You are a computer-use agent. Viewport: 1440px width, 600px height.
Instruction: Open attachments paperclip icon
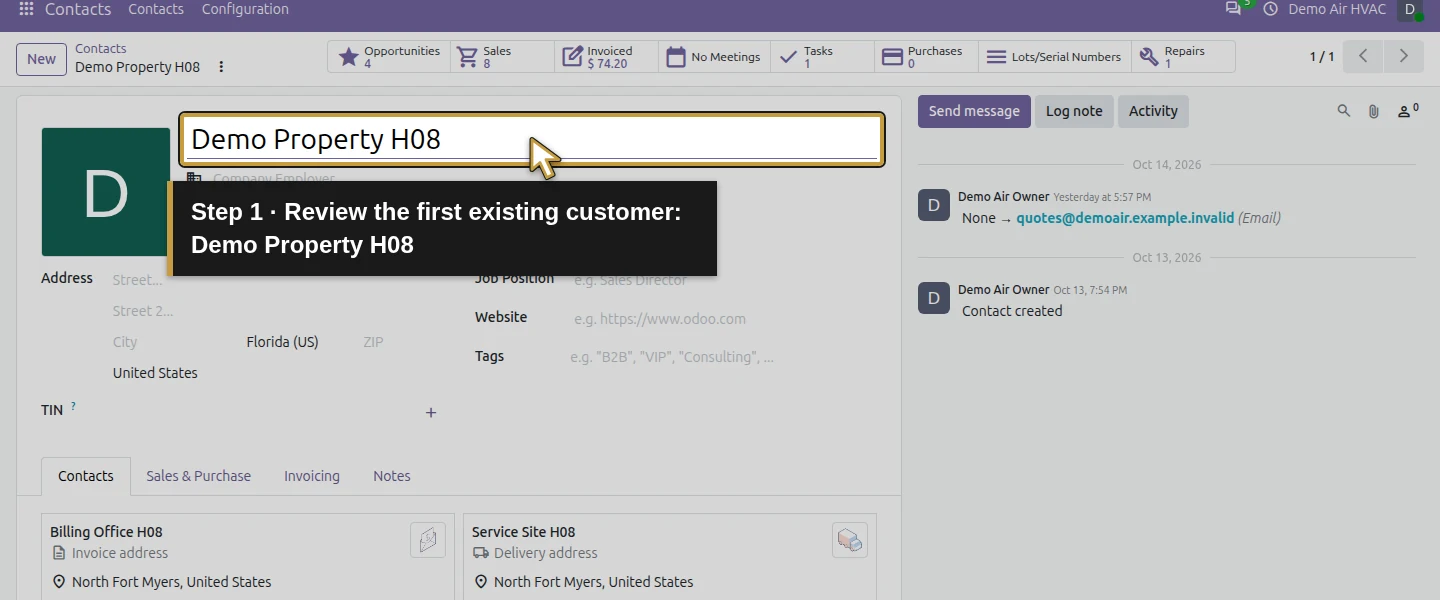(x=1374, y=111)
